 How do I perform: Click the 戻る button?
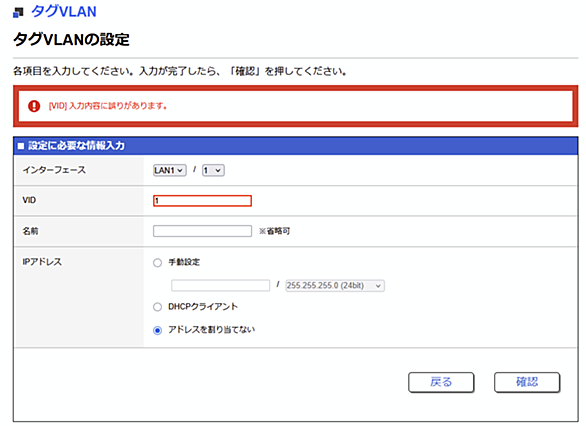pyautogui.click(x=441, y=382)
